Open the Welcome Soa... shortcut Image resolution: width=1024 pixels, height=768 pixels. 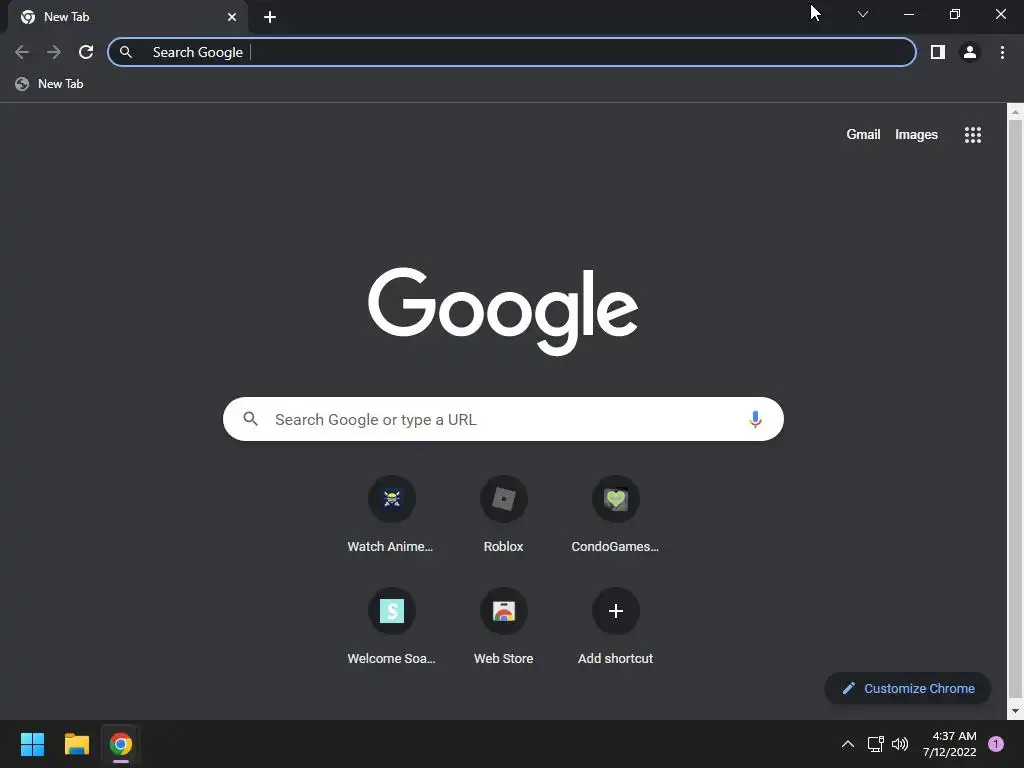[x=391, y=627]
